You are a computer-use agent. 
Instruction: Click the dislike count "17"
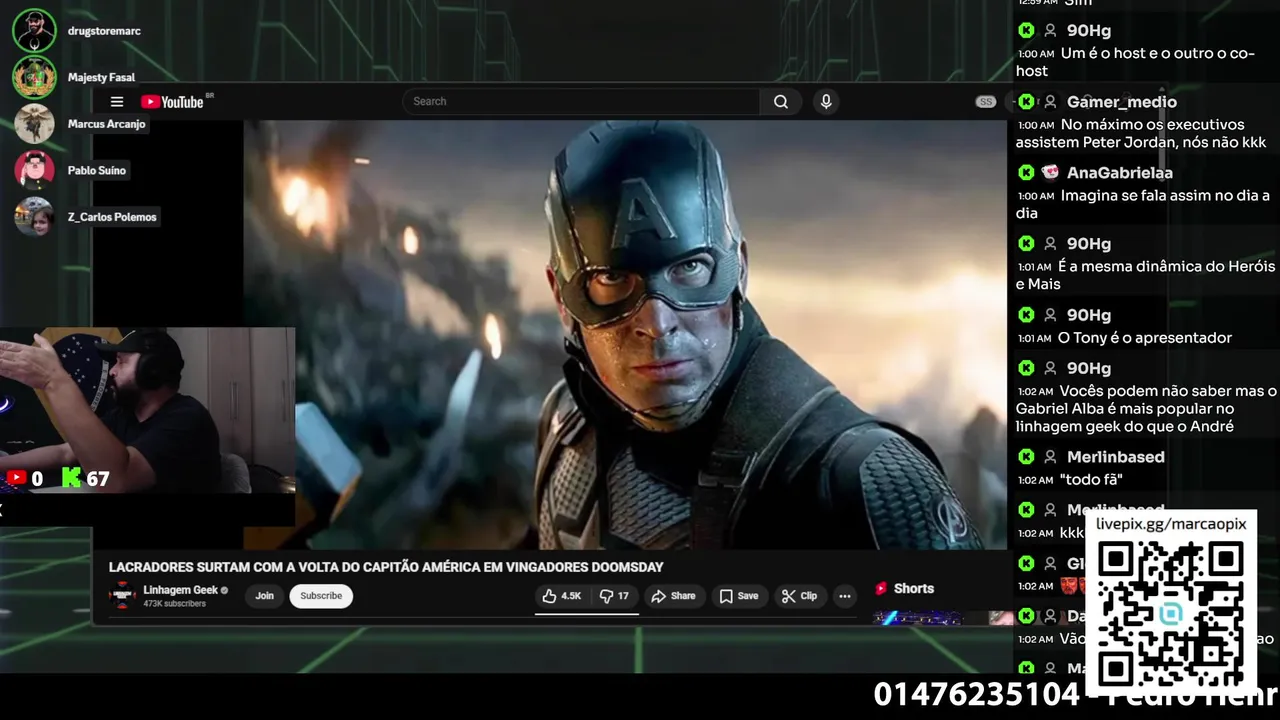[x=623, y=596]
